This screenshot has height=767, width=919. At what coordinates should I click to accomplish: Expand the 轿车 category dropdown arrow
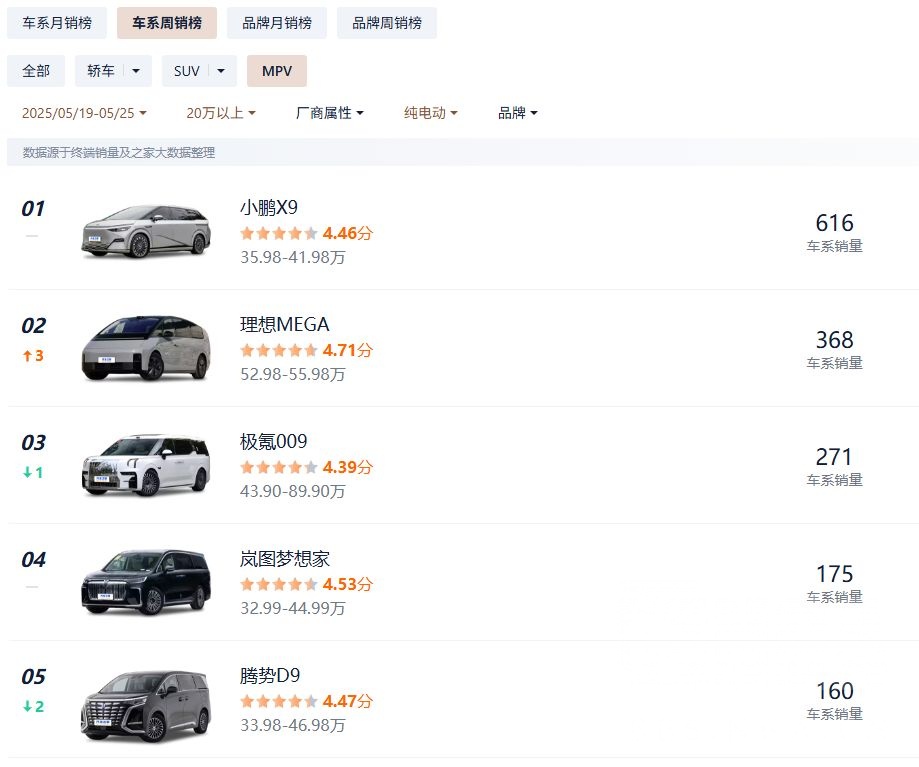pyautogui.click(x=137, y=71)
